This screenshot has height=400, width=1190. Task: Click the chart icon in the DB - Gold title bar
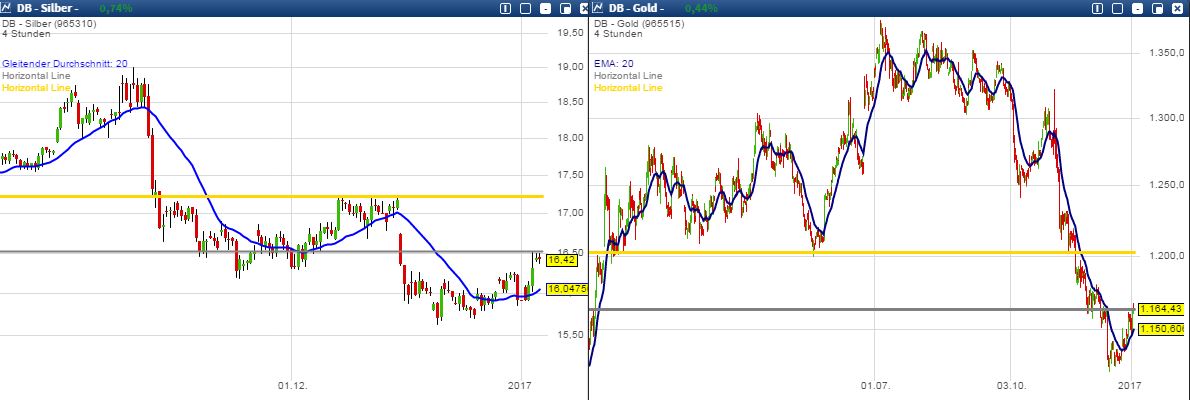597,8
